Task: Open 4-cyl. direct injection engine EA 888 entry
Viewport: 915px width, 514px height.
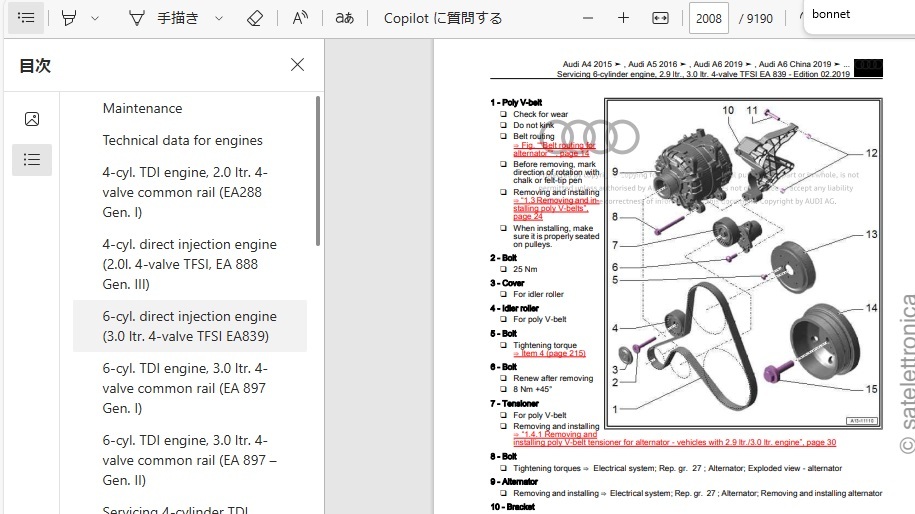Action: [190, 264]
